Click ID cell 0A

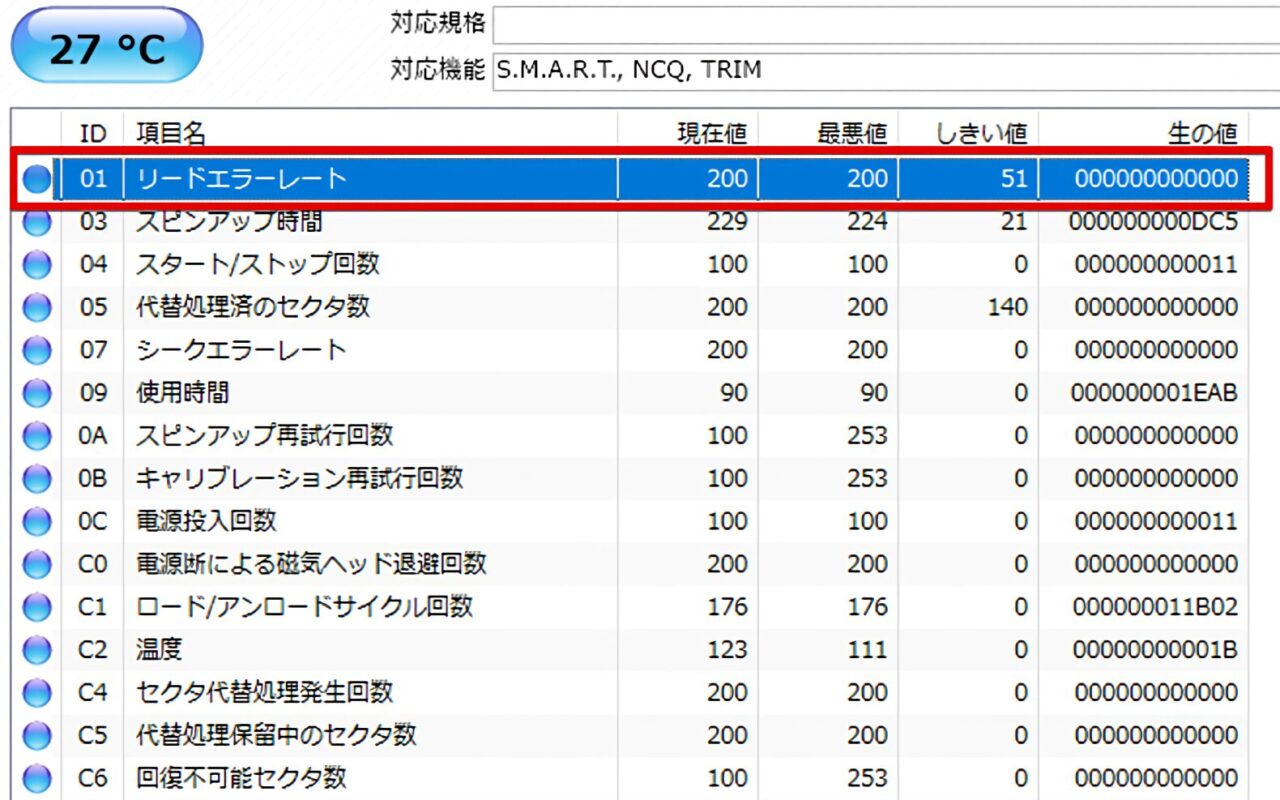(93, 437)
